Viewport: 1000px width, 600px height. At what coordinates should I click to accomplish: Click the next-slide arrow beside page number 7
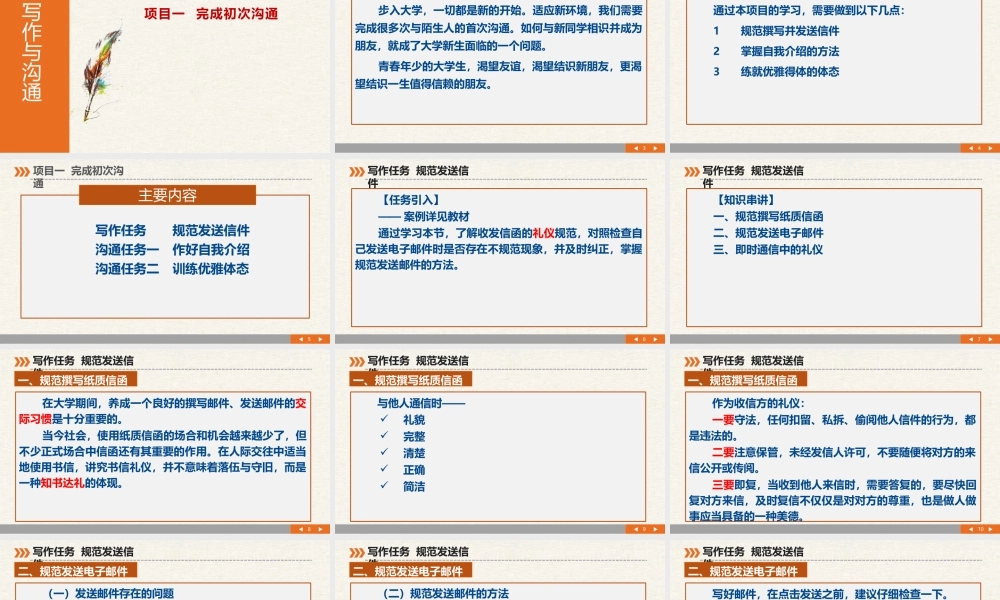click(990, 339)
